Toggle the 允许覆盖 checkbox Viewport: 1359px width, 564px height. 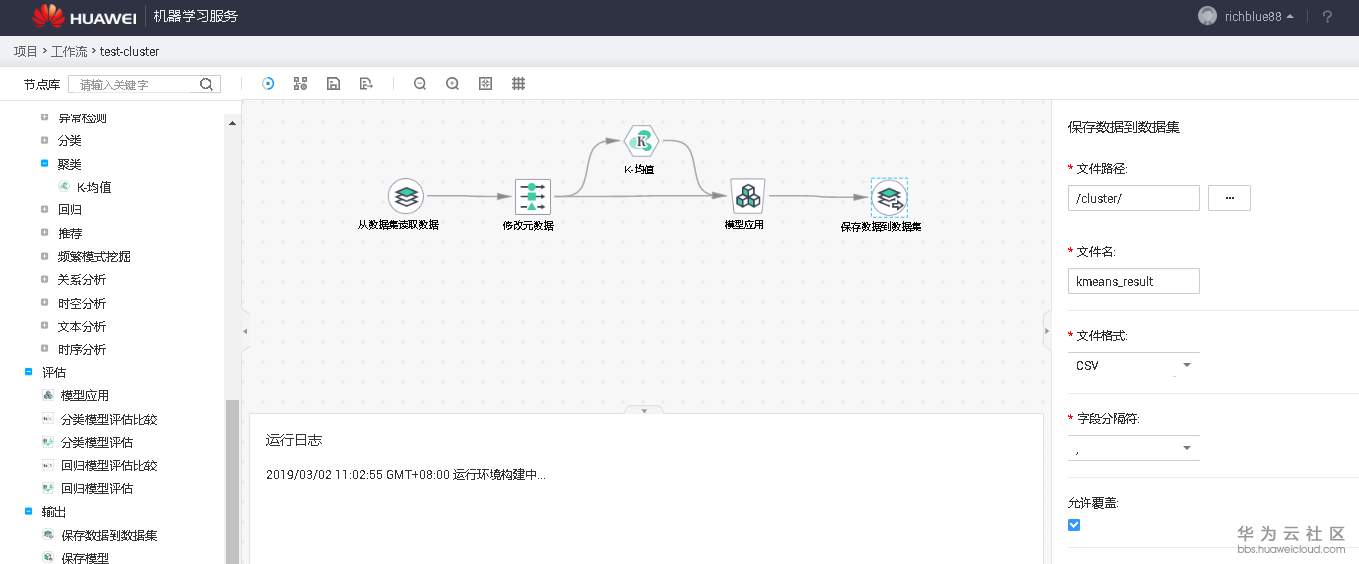click(1074, 525)
